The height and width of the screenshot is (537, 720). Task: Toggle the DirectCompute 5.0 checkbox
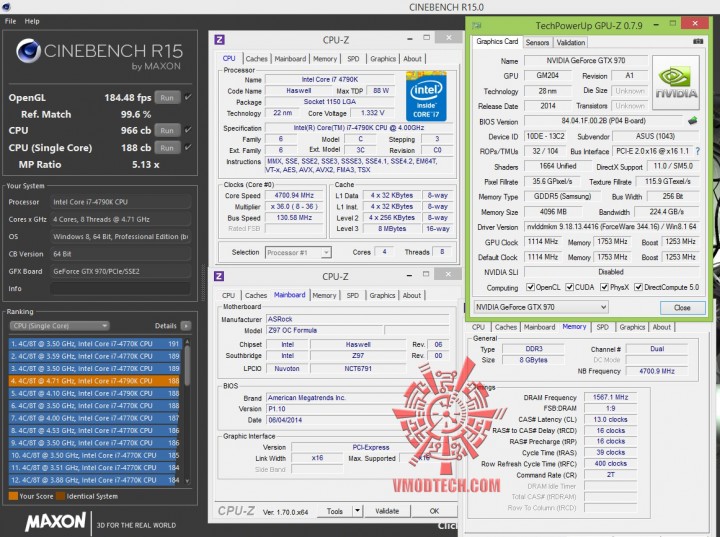[638, 287]
